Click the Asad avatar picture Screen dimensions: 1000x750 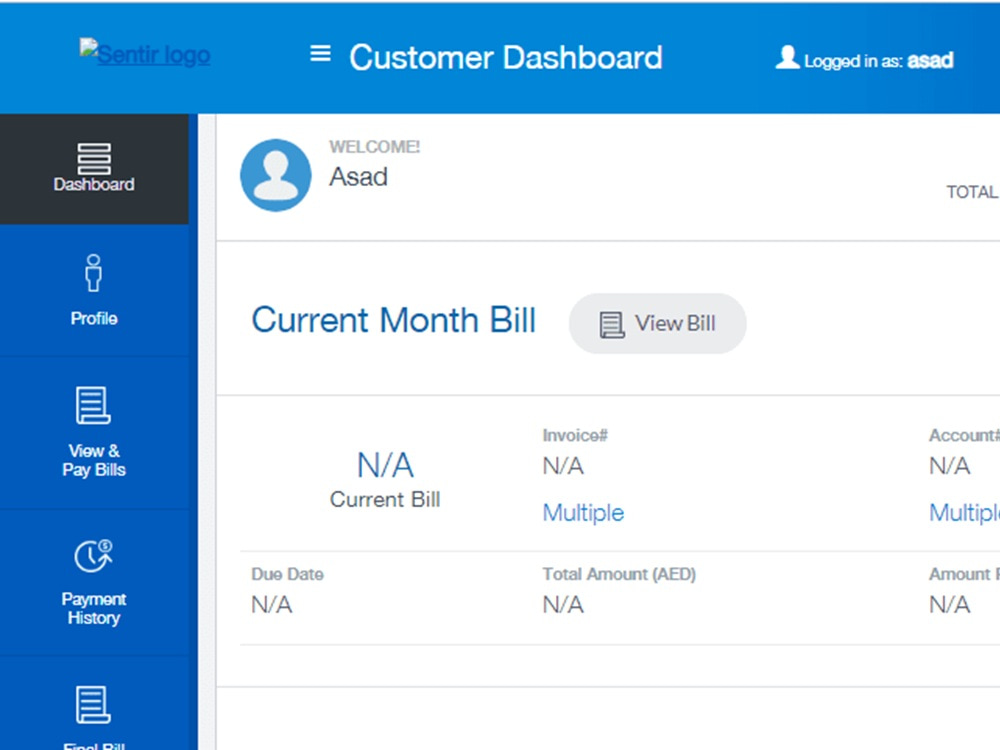coord(276,175)
